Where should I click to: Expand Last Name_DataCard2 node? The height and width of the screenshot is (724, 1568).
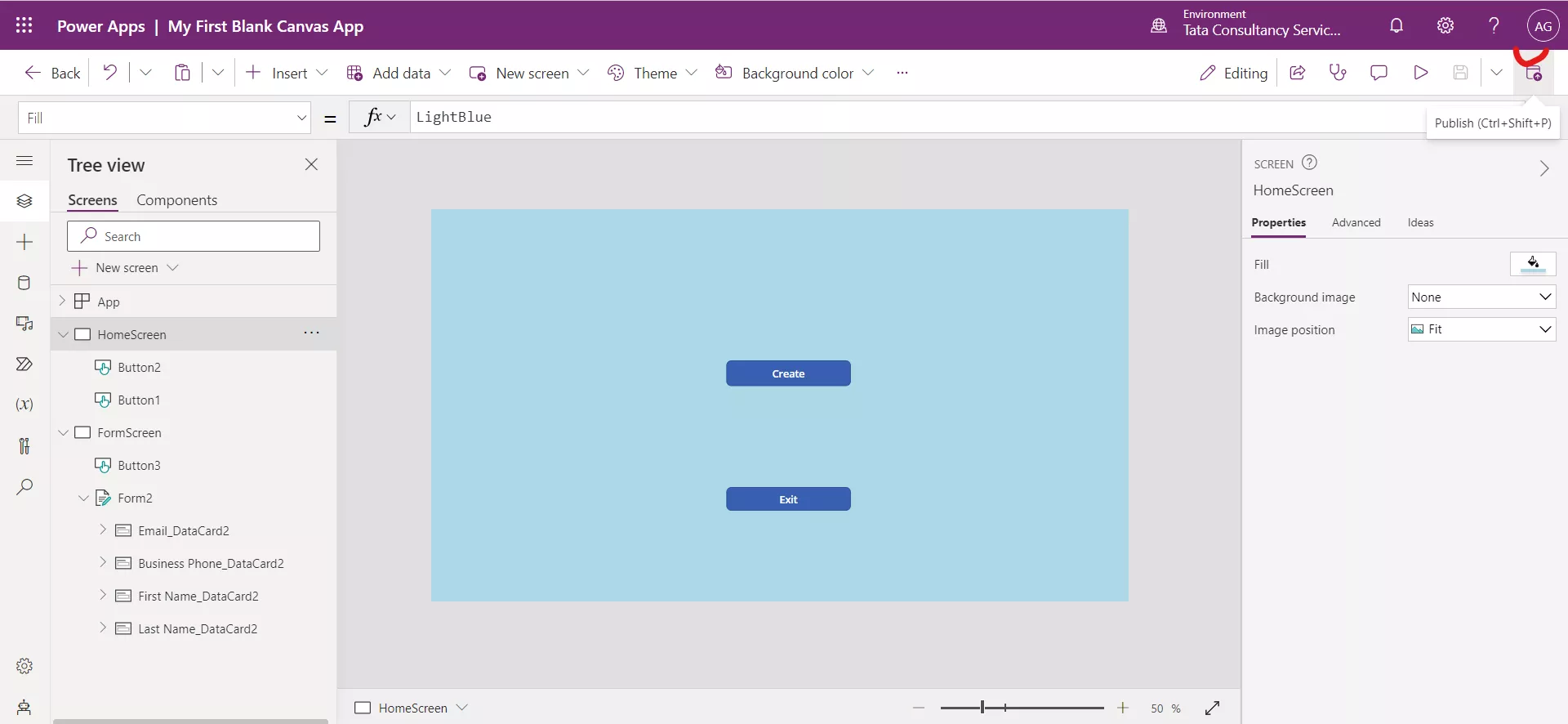pyautogui.click(x=103, y=628)
